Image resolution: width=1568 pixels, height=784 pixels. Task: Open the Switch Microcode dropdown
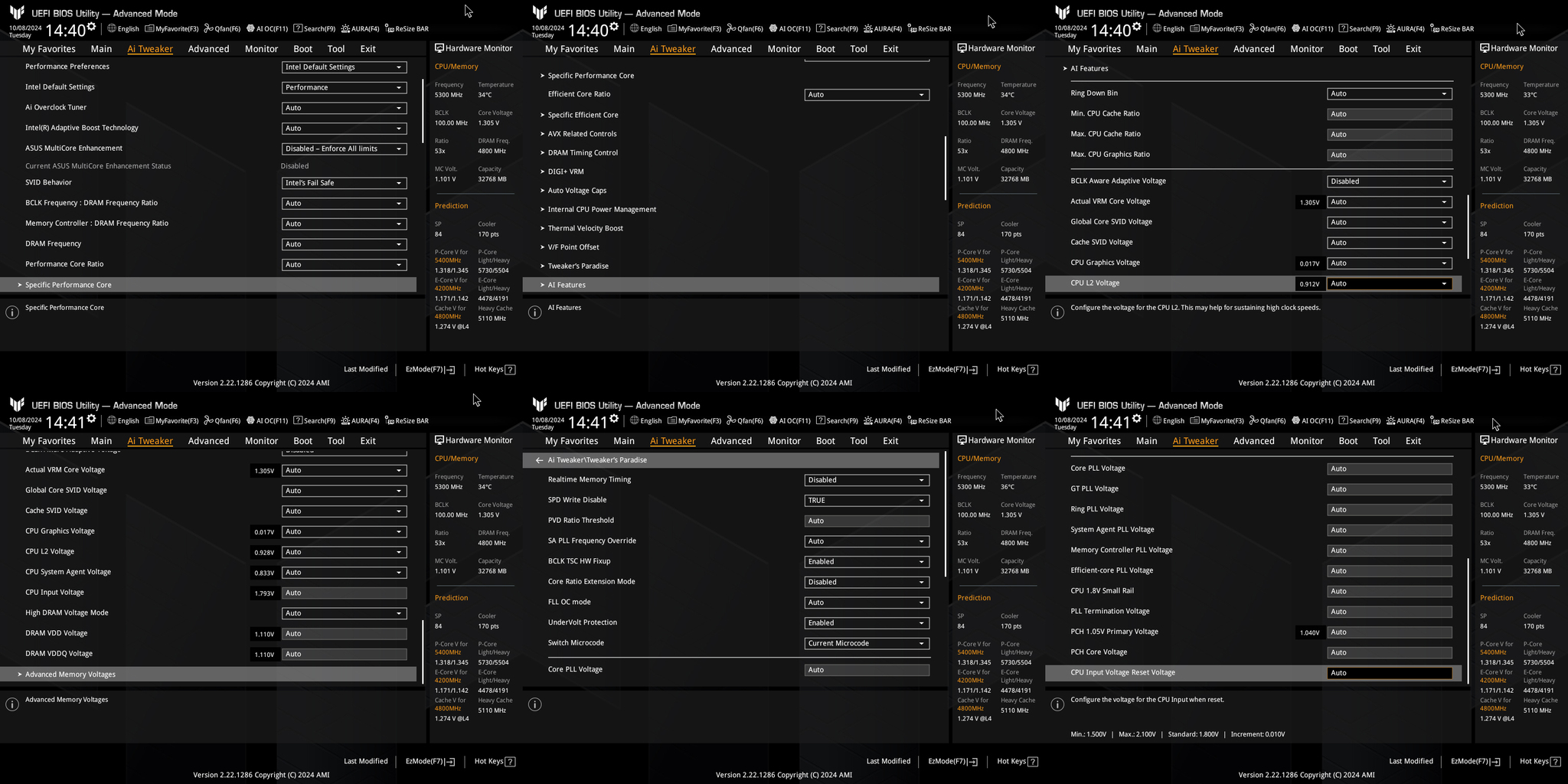(x=867, y=644)
